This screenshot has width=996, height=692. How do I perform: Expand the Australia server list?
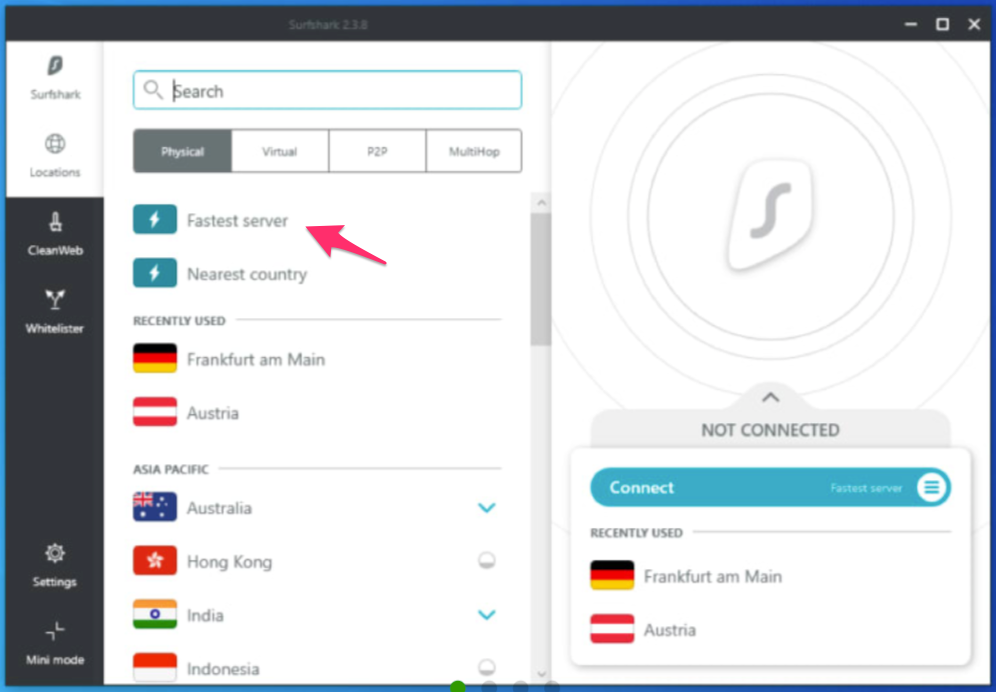pyautogui.click(x=487, y=508)
